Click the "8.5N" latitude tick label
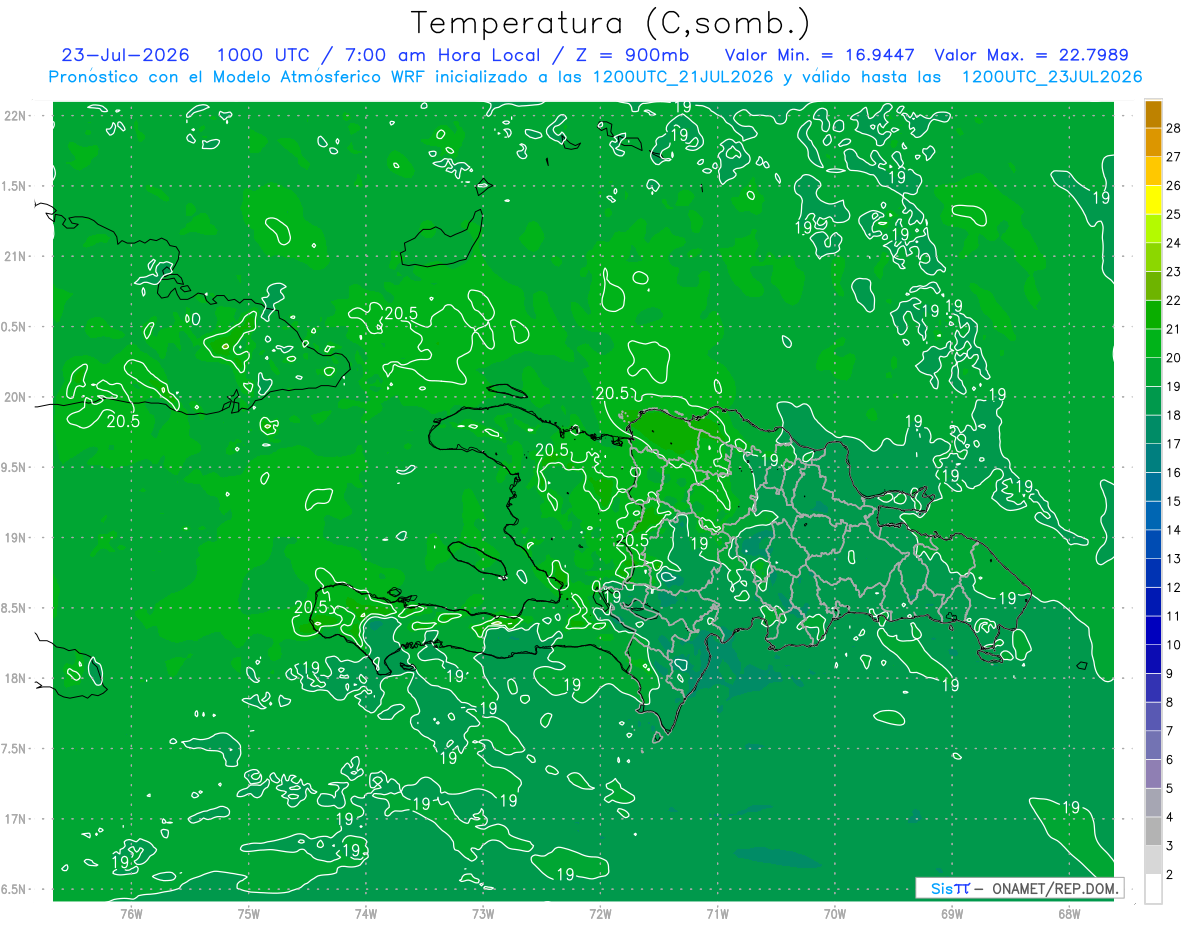 (14, 608)
